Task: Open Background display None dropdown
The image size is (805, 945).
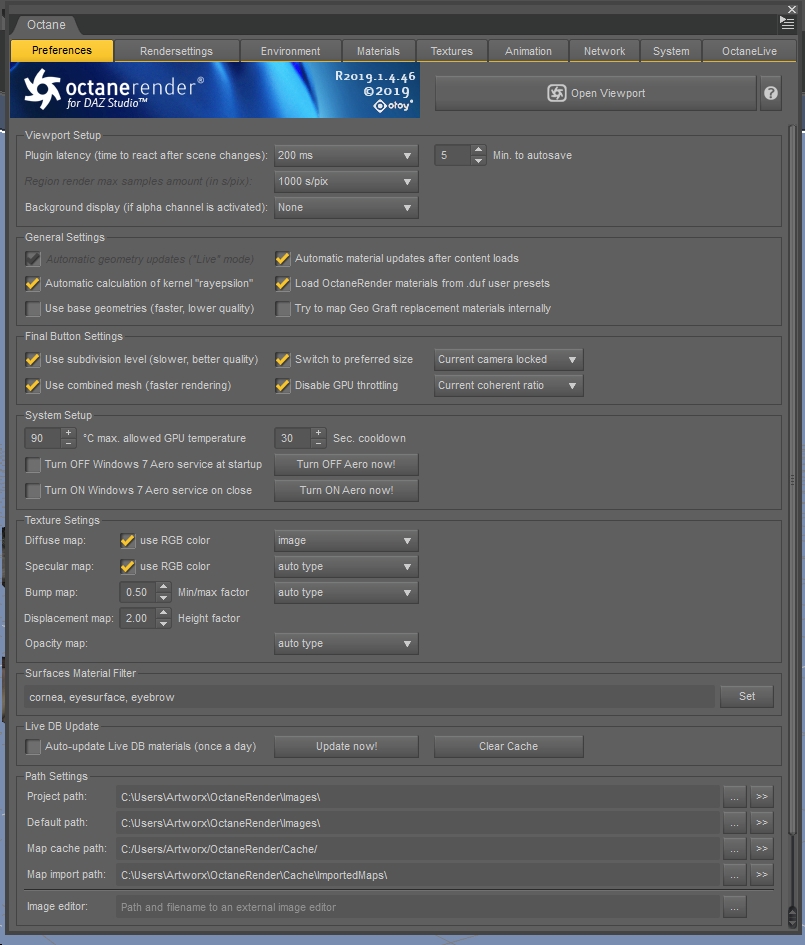Action: coord(346,207)
